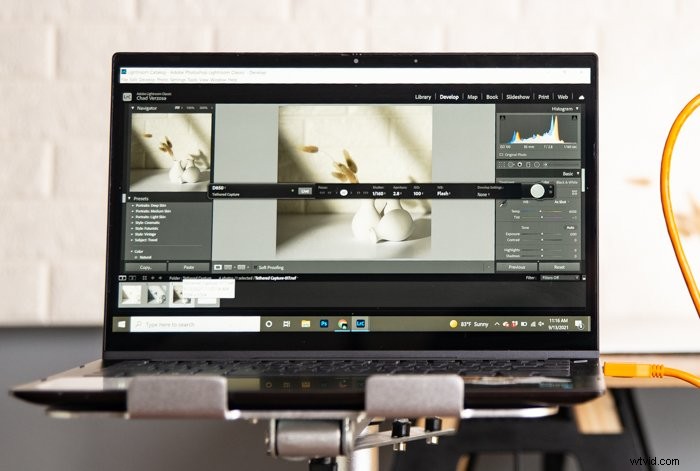
Task: Enable the Soft Proofing checkbox
Action: (255, 267)
